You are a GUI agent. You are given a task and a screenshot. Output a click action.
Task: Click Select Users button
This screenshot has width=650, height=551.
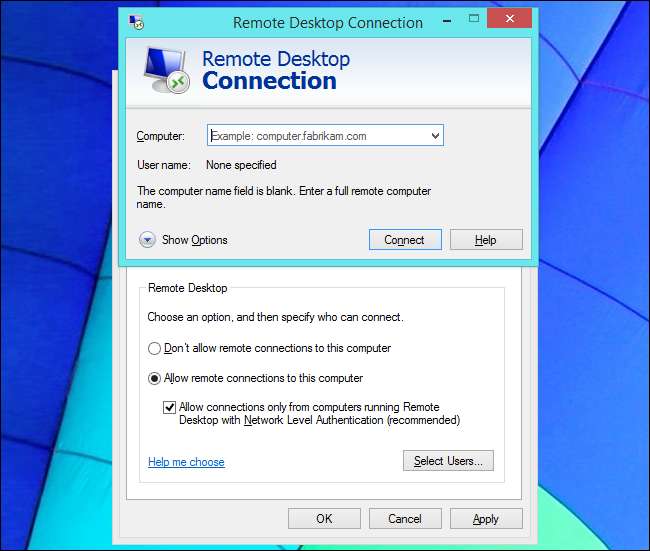click(448, 461)
